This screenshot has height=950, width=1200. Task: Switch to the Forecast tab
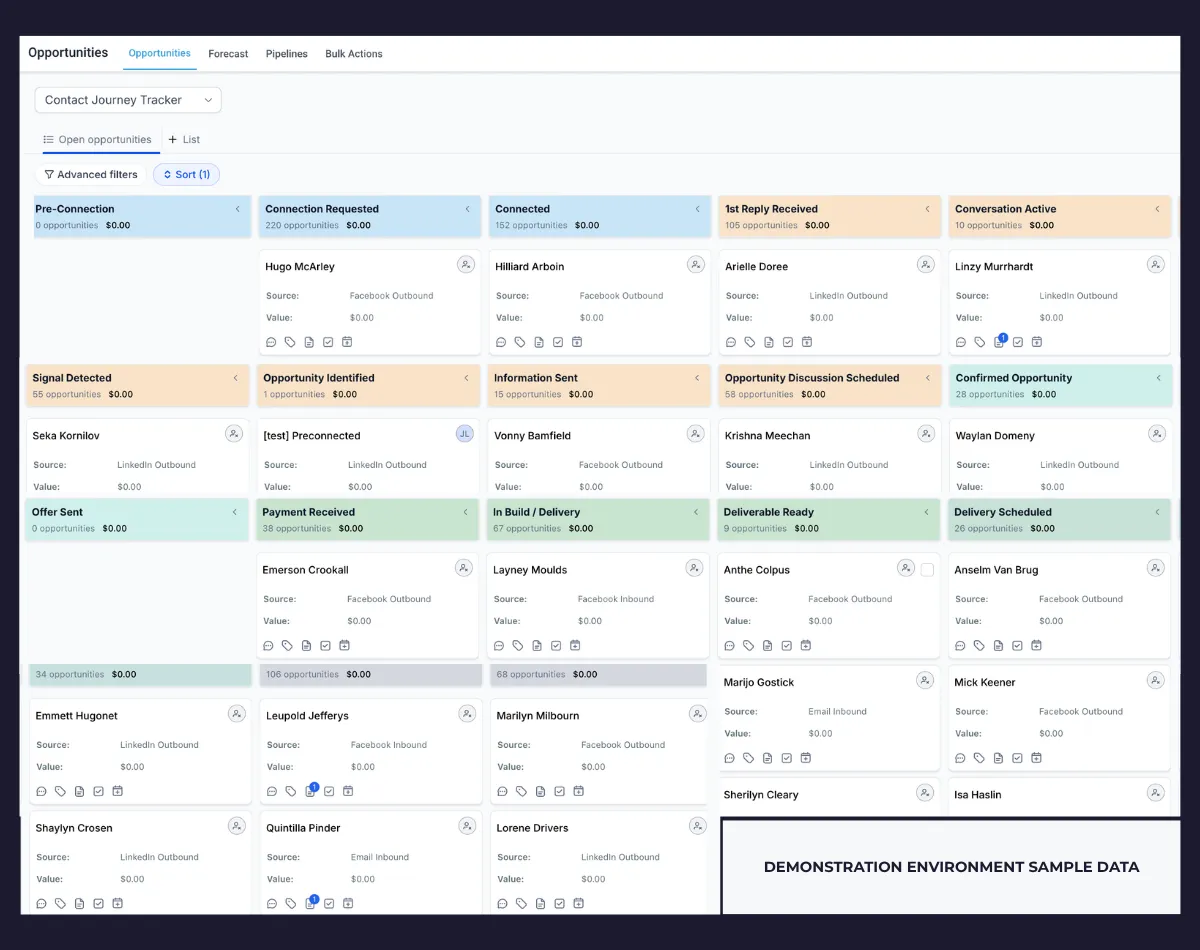point(228,54)
